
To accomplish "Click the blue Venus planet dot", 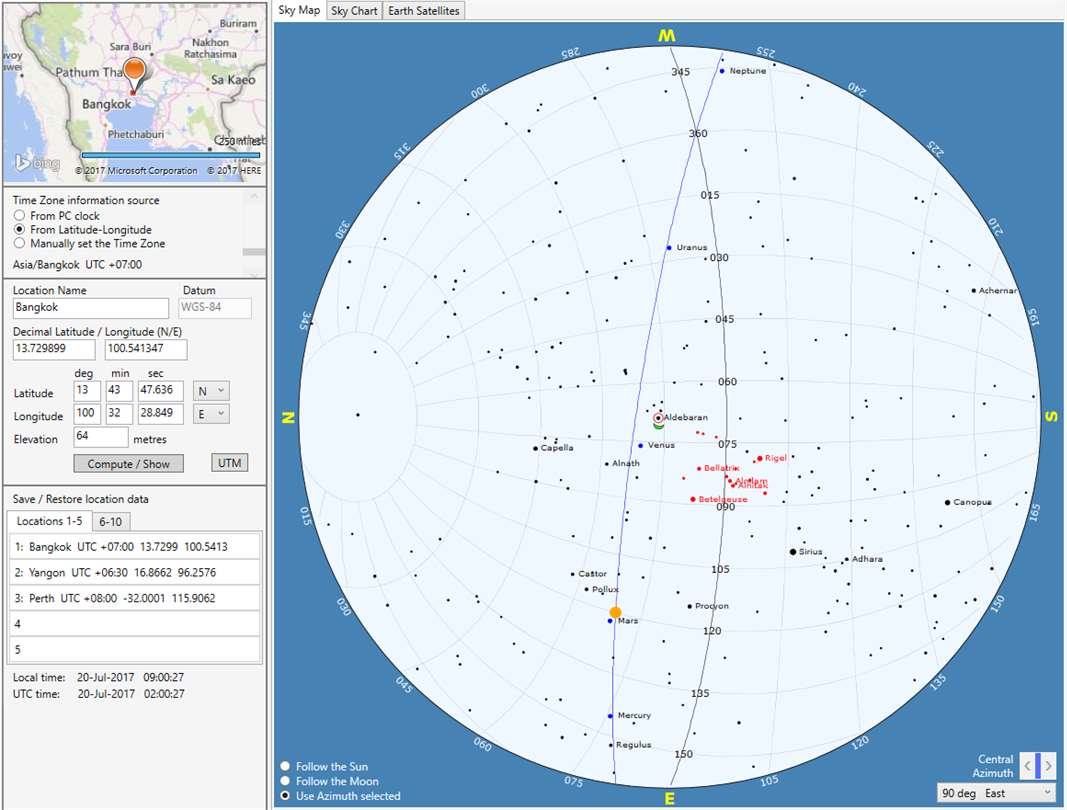I will (x=640, y=446).
